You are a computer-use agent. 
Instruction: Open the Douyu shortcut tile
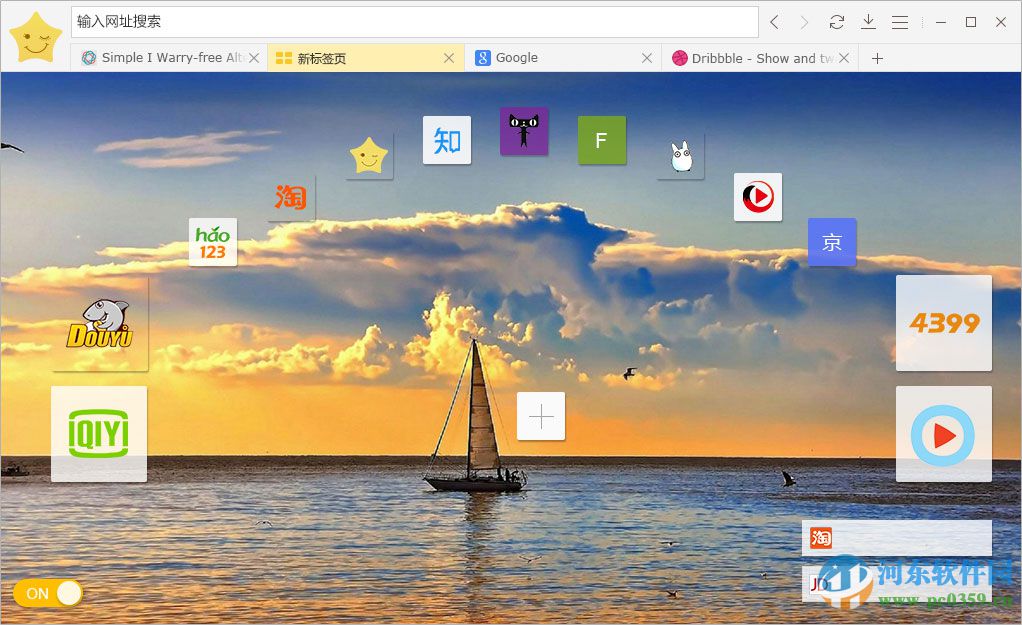(100, 324)
